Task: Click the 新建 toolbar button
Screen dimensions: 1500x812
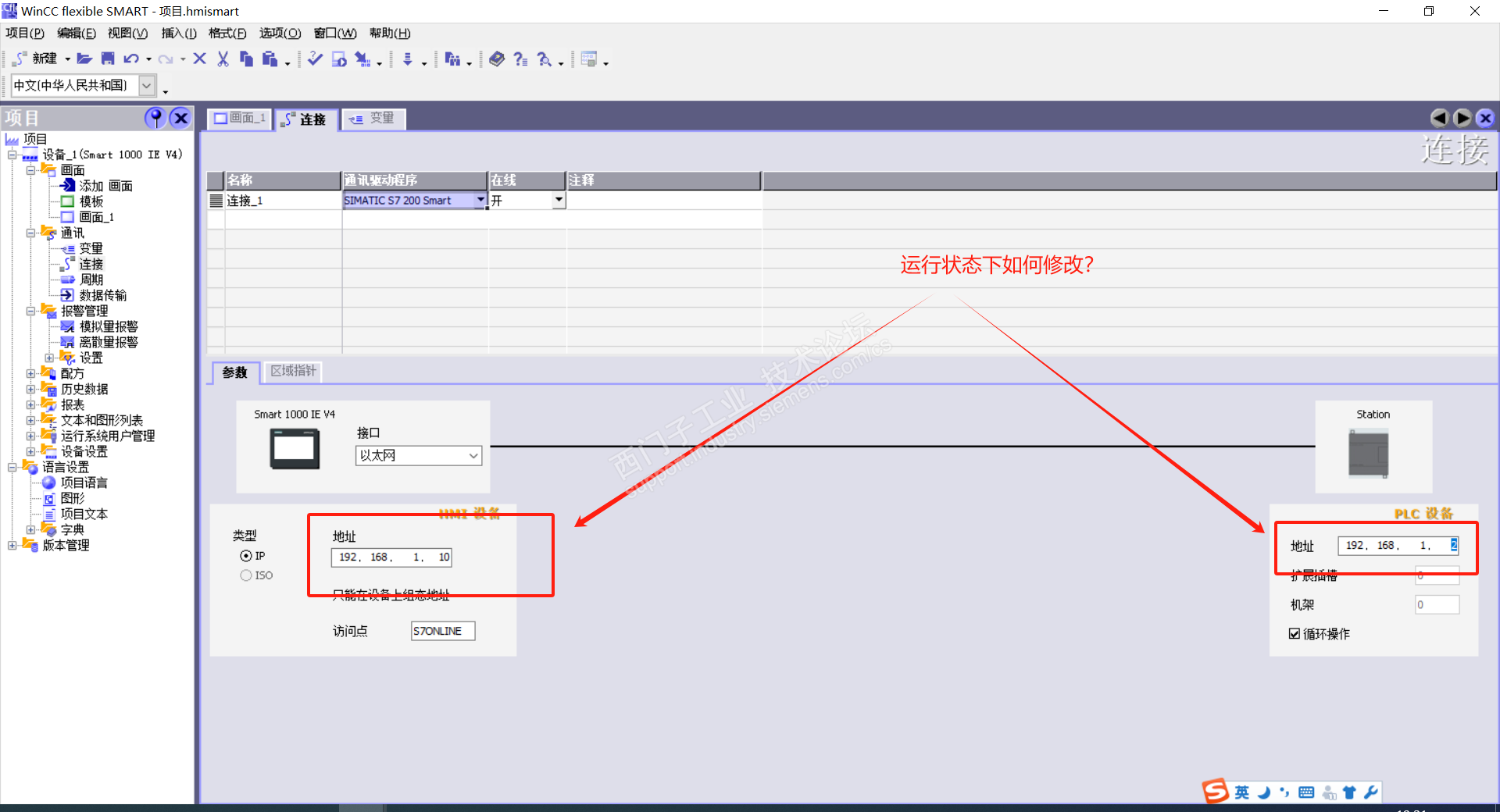Action: [36, 59]
